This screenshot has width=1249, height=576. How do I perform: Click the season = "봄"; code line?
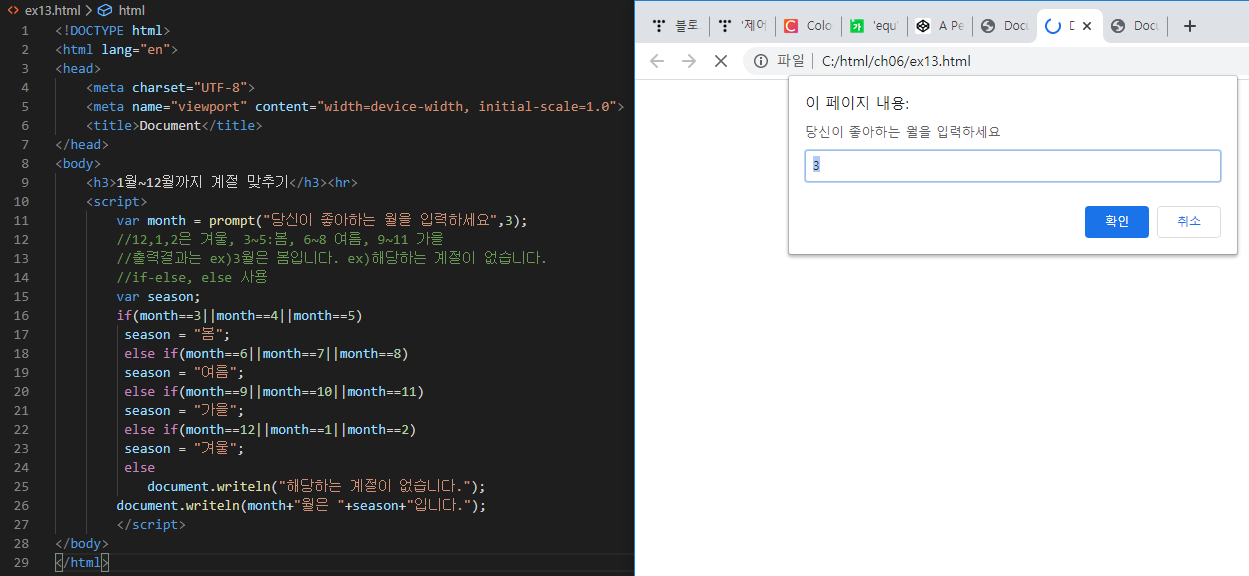click(x=177, y=334)
